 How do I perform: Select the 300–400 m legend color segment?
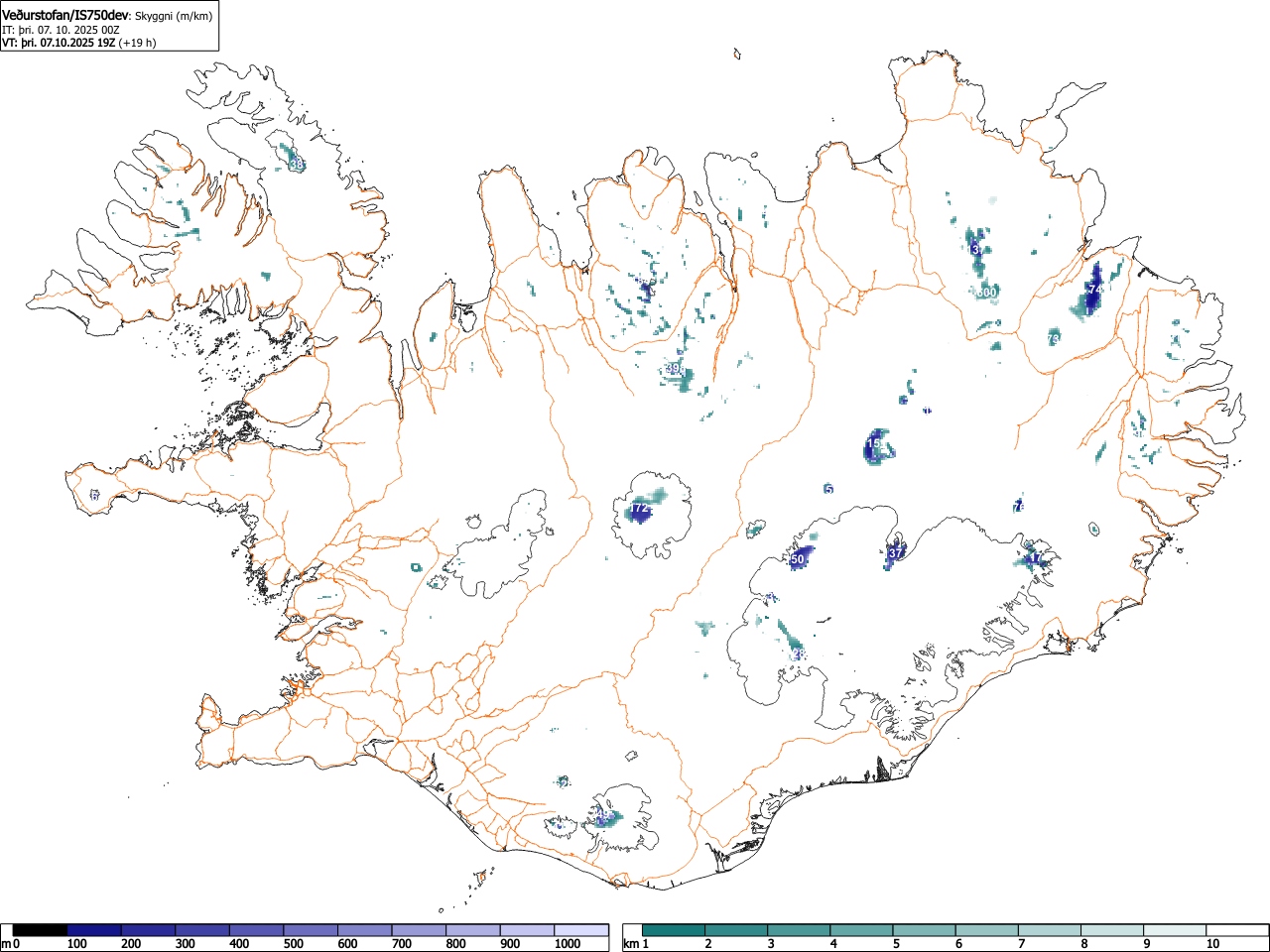click(x=202, y=930)
